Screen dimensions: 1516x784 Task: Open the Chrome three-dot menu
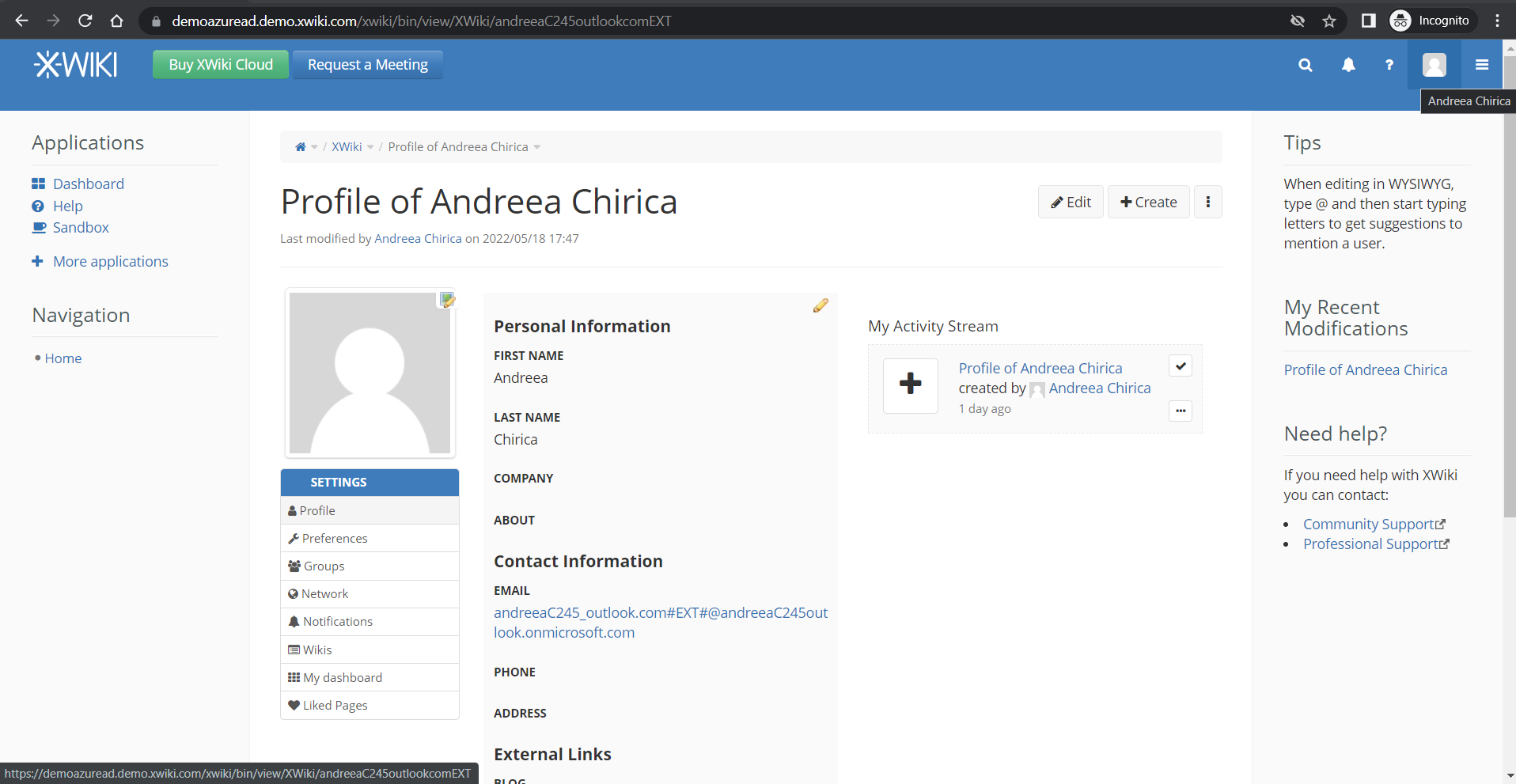pyautogui.click(x=1497, y=21)
